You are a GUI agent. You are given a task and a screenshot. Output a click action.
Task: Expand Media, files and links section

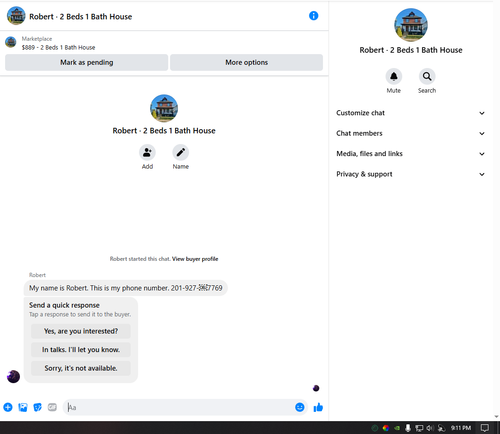click(x=411, y=154)
